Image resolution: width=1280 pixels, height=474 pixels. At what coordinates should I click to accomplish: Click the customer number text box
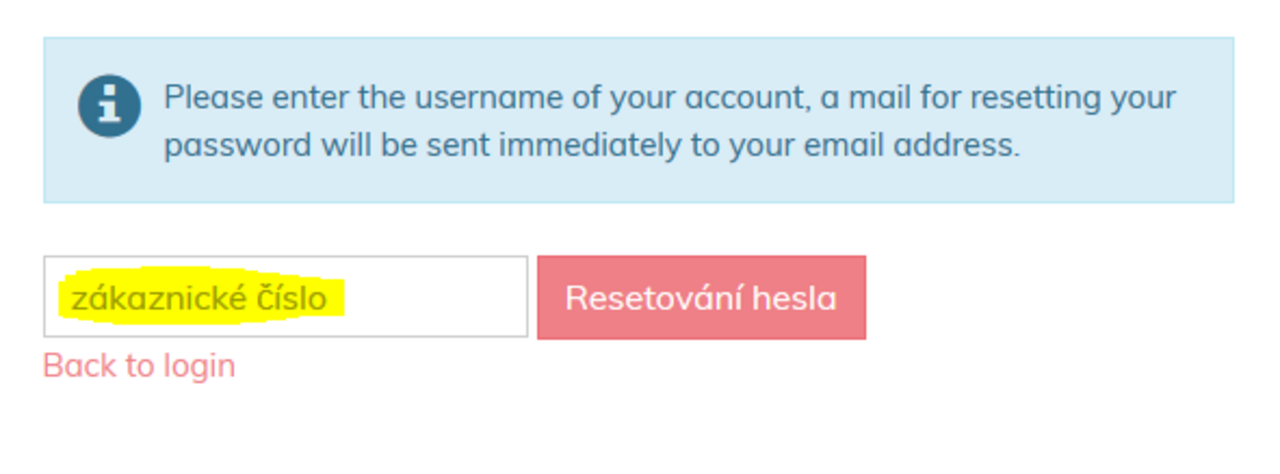point(285,297)
